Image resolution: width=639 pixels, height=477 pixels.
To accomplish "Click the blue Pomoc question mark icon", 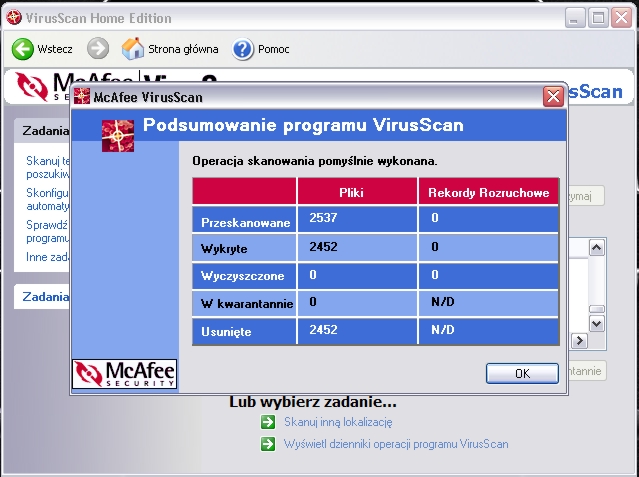I will (x=242, y=49).
